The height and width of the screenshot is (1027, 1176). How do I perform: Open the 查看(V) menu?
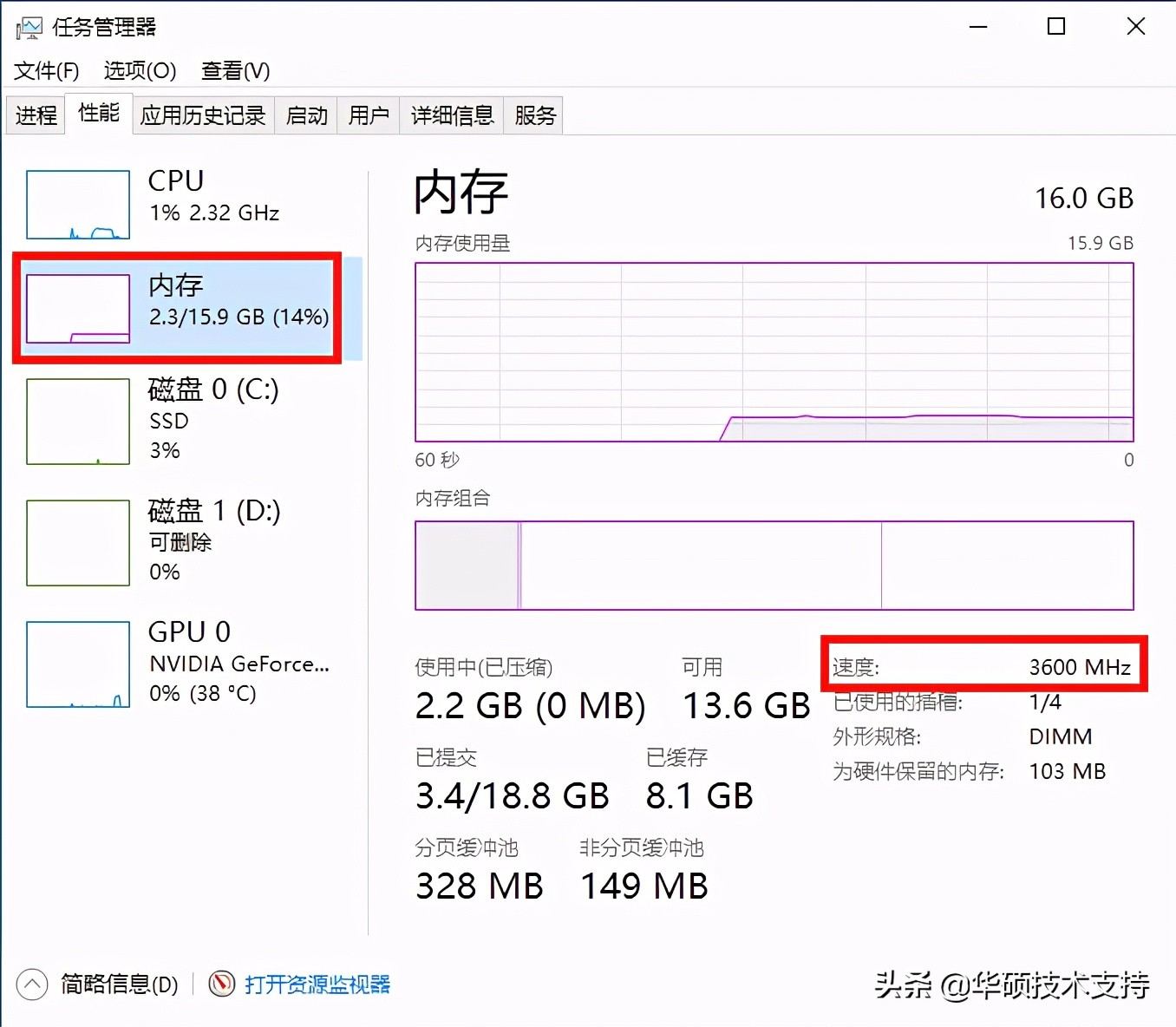(x=234, y=71)
